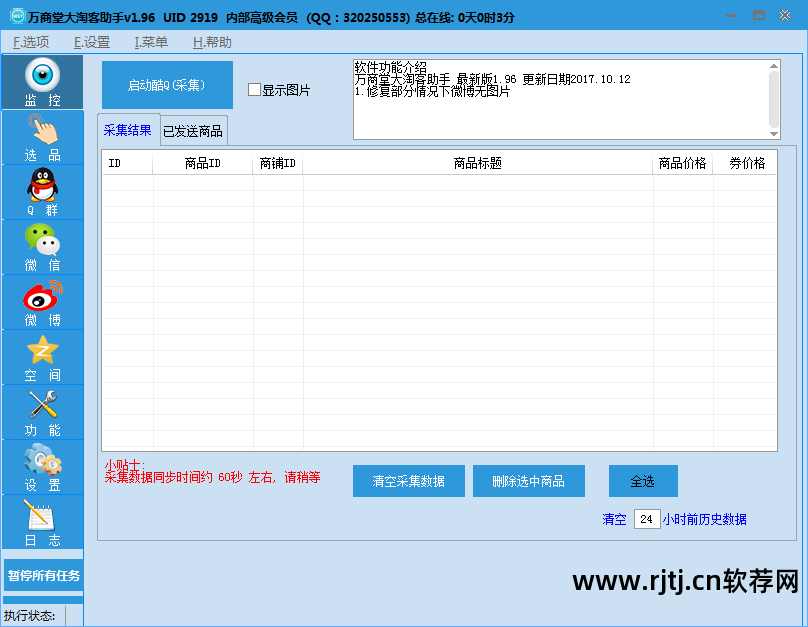Click the 全选 button

pos(643,481)
